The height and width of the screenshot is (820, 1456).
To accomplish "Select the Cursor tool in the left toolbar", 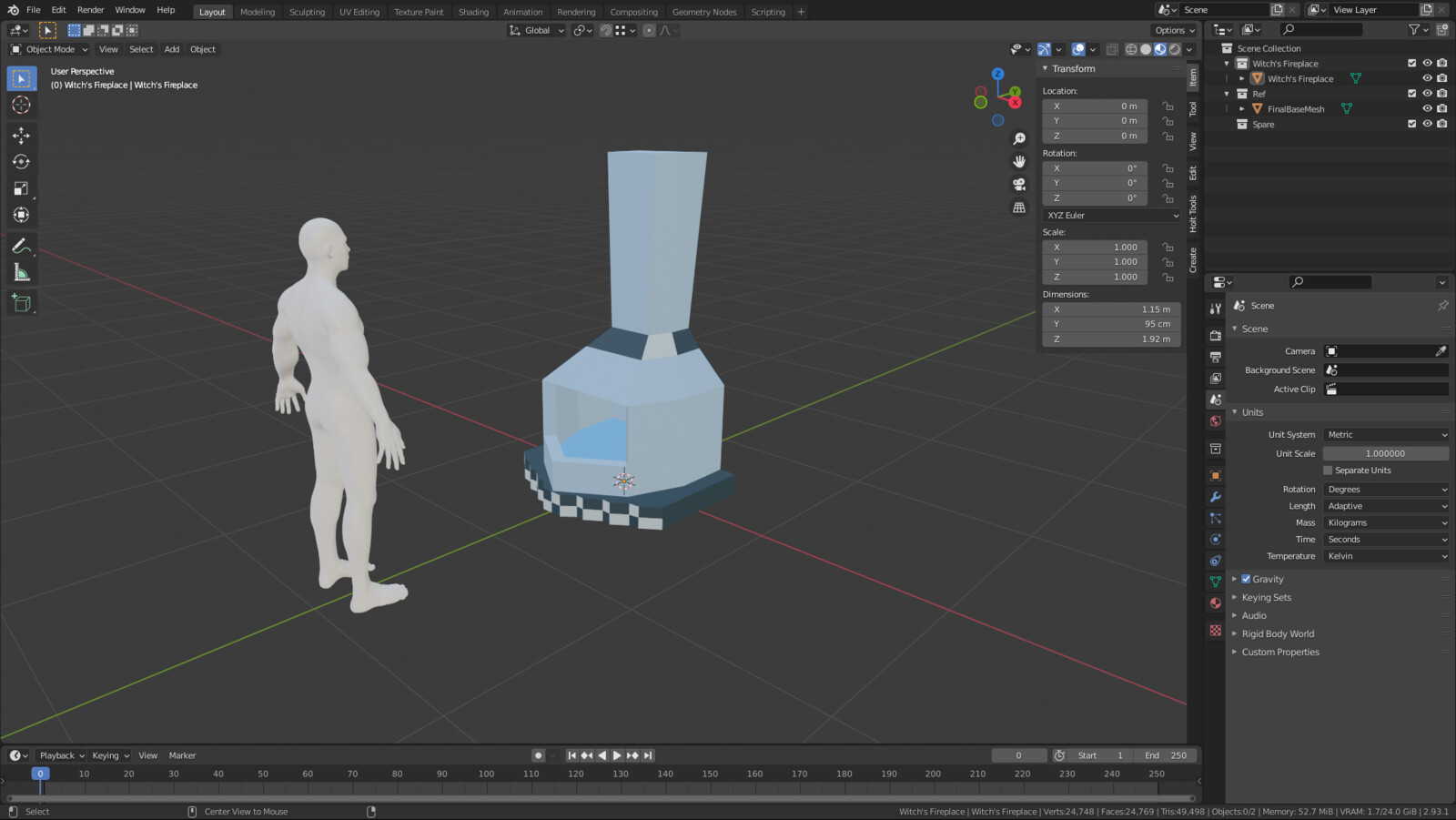I will (21, 105).
